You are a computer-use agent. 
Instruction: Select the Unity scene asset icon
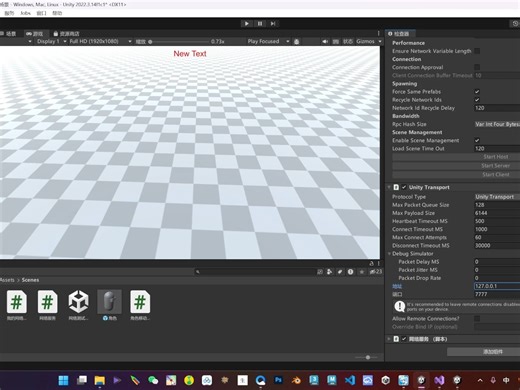pos(78,302)
